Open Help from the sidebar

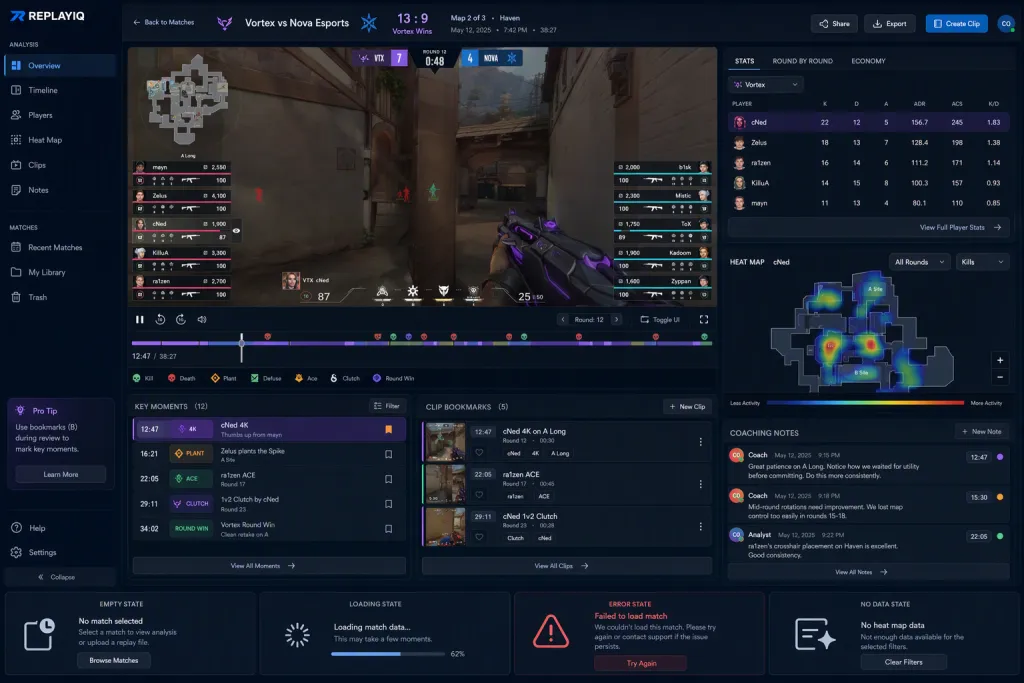click(x=60, y=528)
